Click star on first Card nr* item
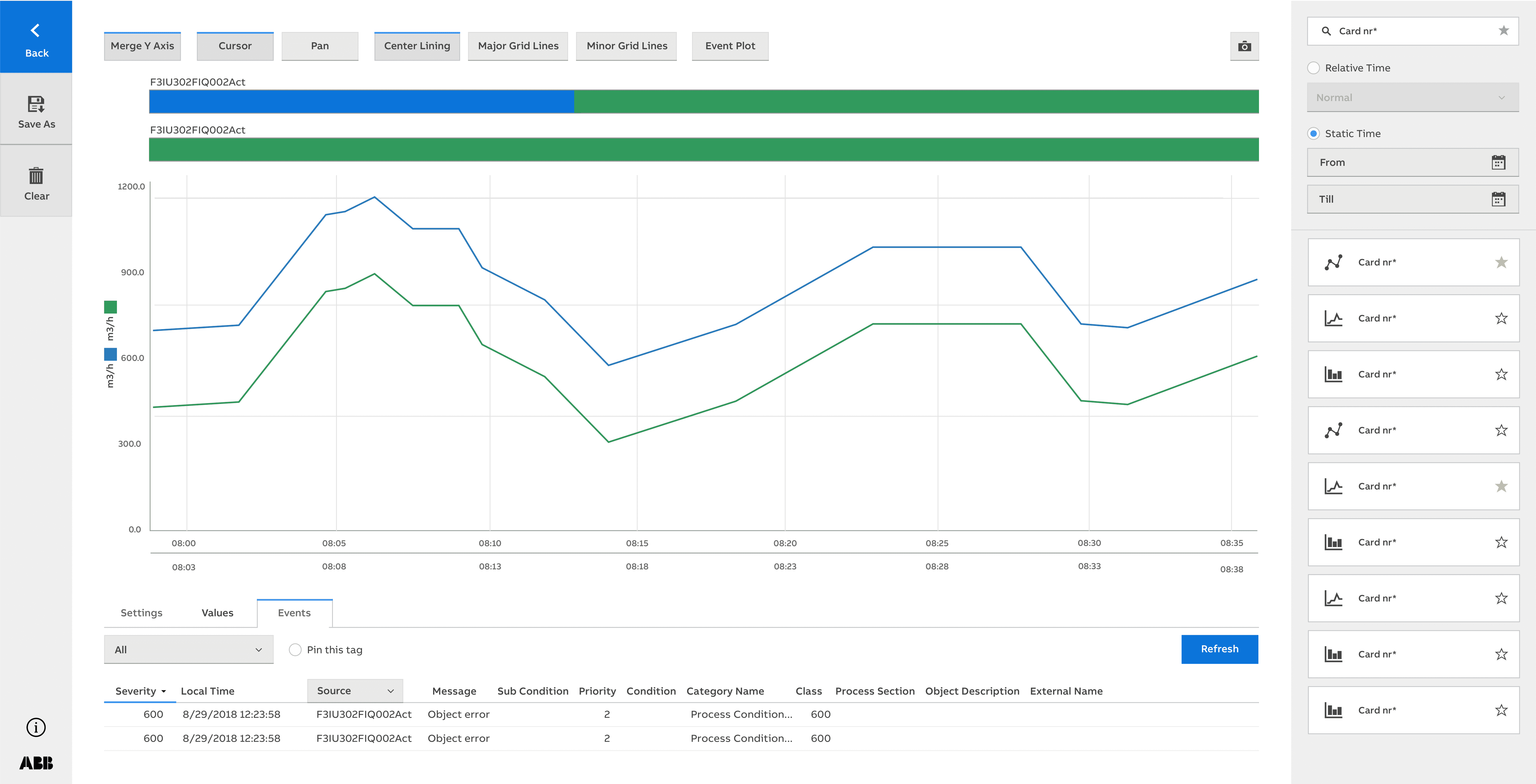 coord(1501,262)
